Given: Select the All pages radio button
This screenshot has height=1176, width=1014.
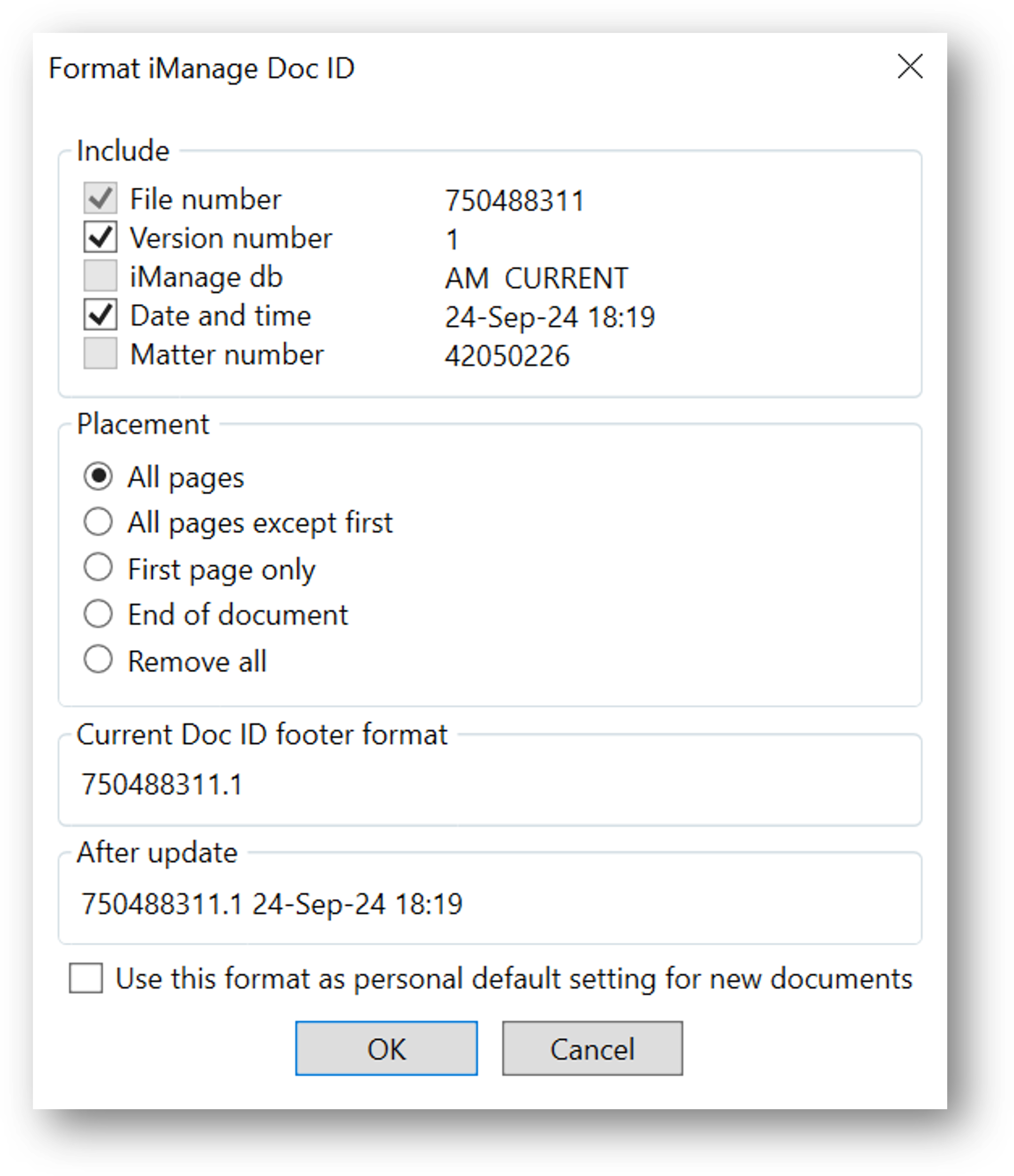Looking at the screenshot, I should point(98,476).
